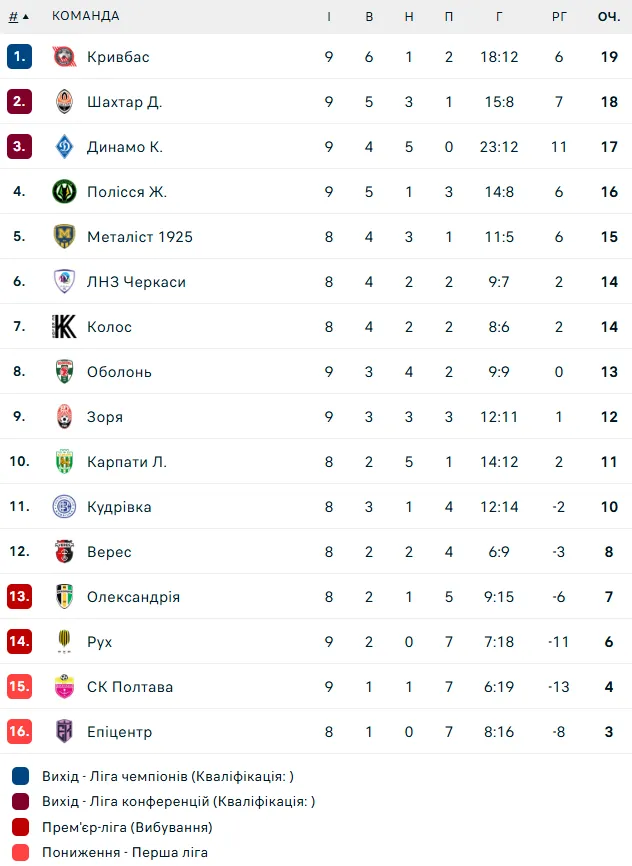
Task: Click the Зоря club crest
Action: tap(64, 417)
